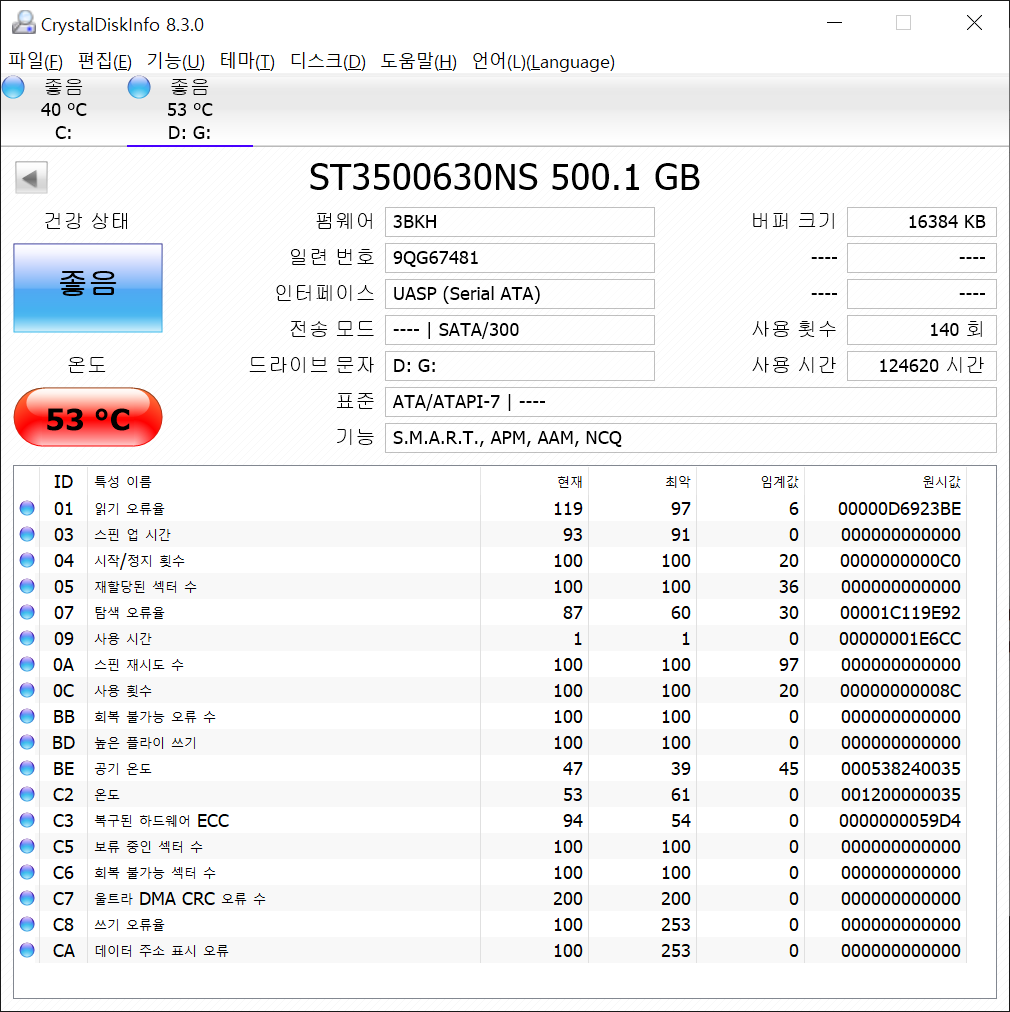The height and width of the screenshot is (1012, 1010).
Task: Click the blue 좋음 health status button
Action: coord(88,288)
